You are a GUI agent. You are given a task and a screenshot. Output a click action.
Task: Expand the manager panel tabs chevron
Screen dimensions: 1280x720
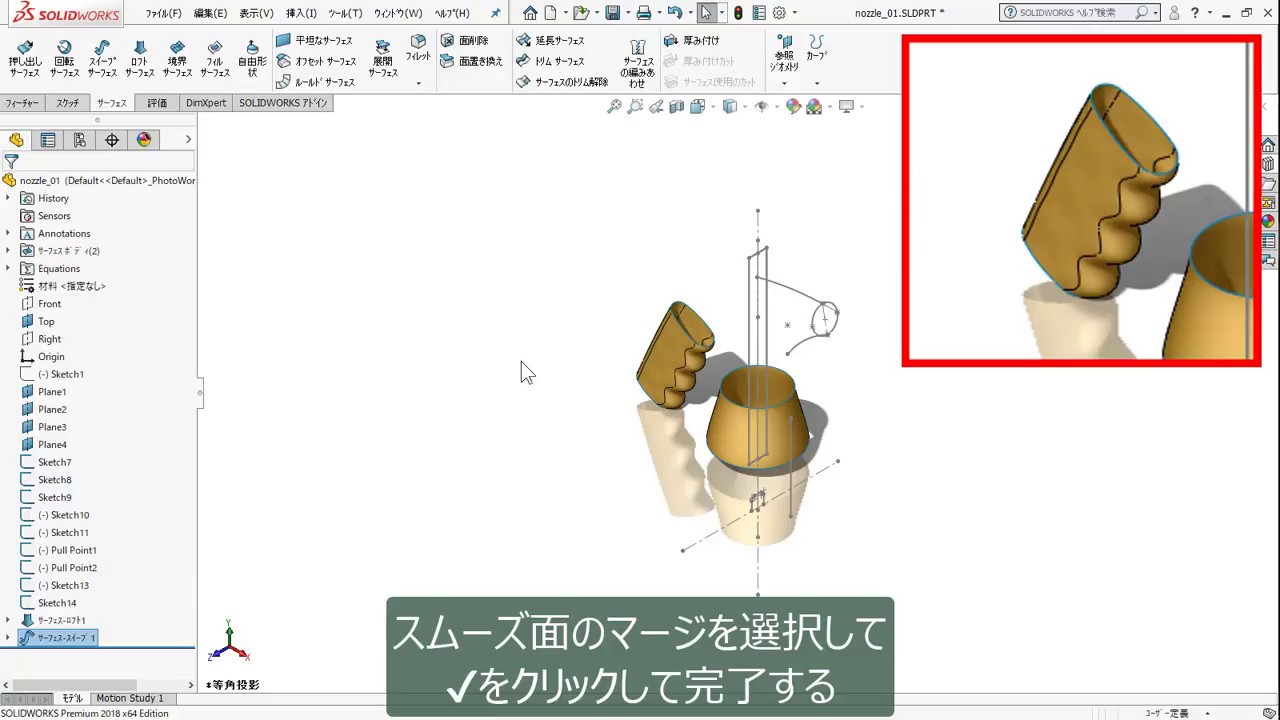pos(188,140)
